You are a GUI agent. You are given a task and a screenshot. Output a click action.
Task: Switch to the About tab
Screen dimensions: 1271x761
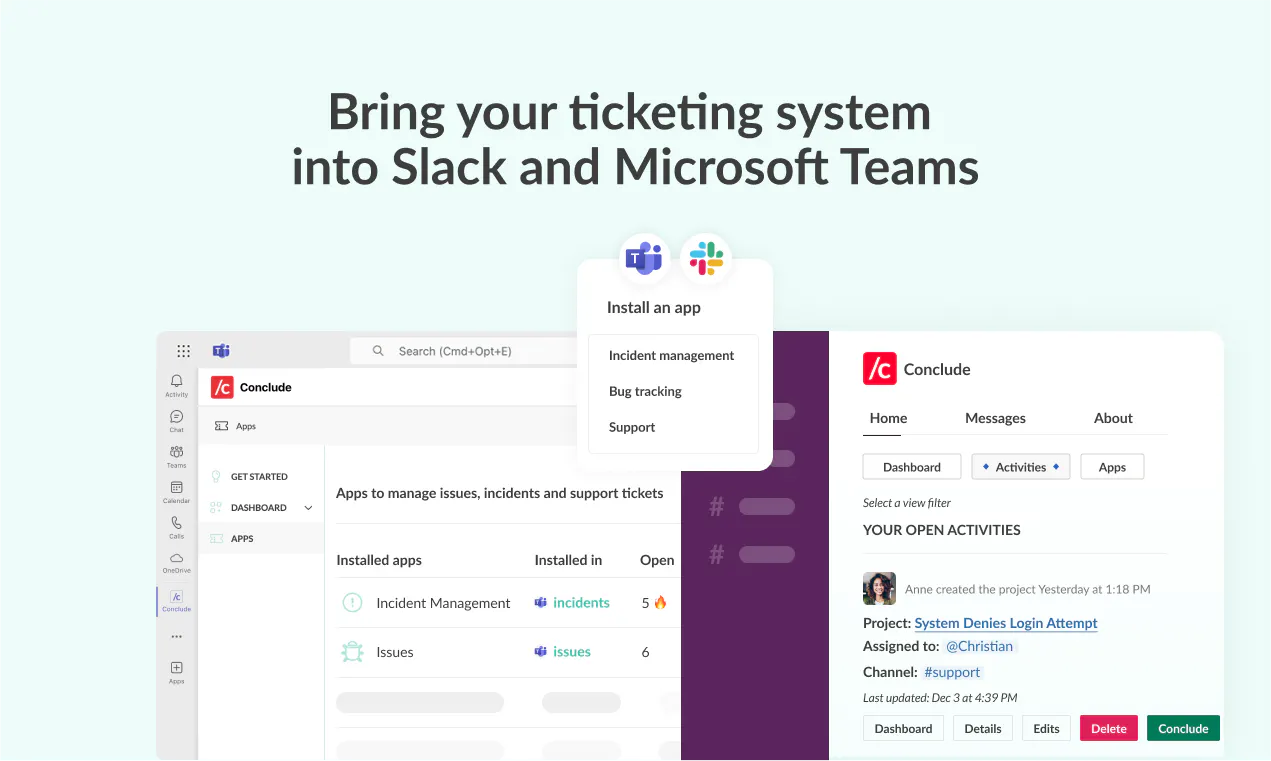[1113, 418]
